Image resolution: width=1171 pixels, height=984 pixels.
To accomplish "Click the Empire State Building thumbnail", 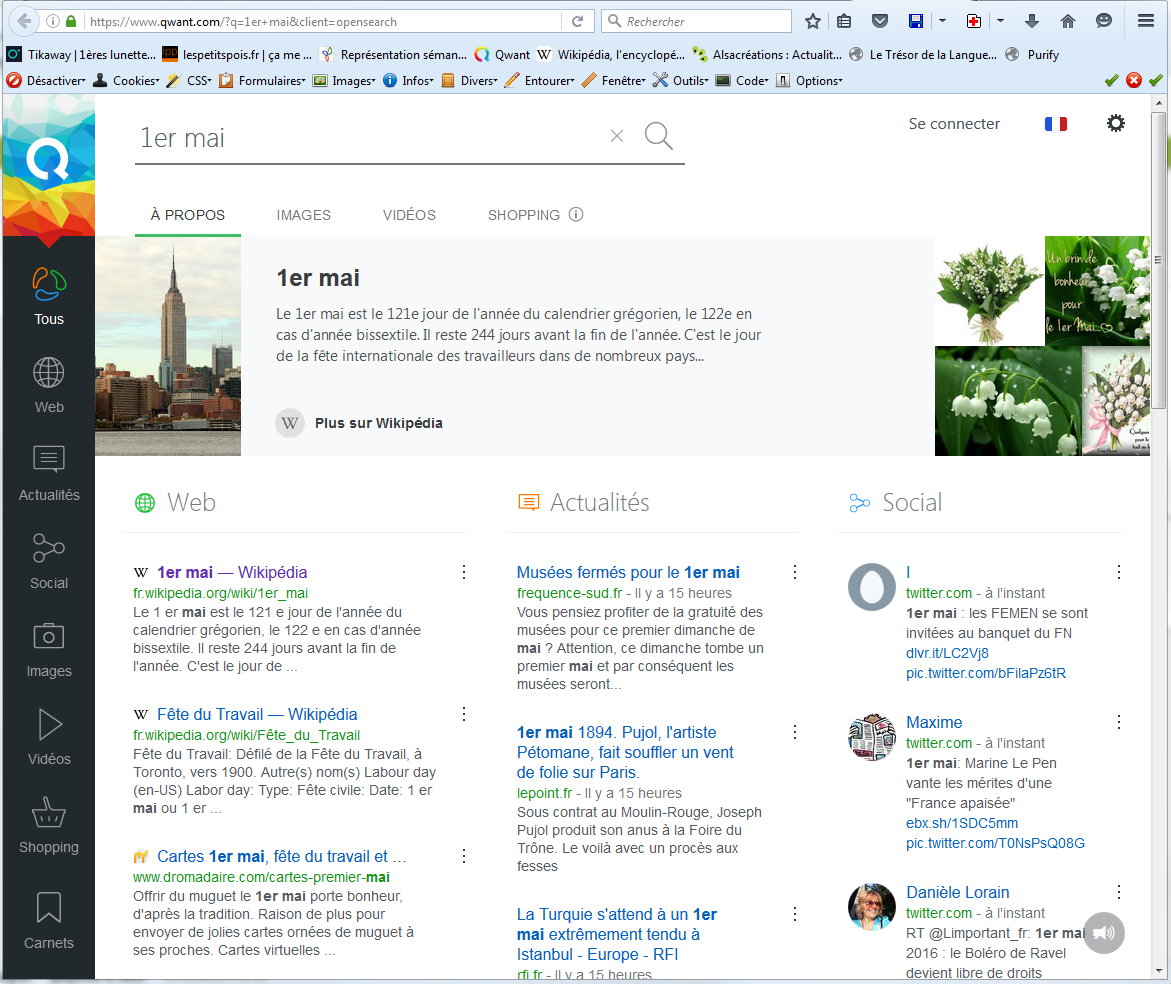I will 168,346.
